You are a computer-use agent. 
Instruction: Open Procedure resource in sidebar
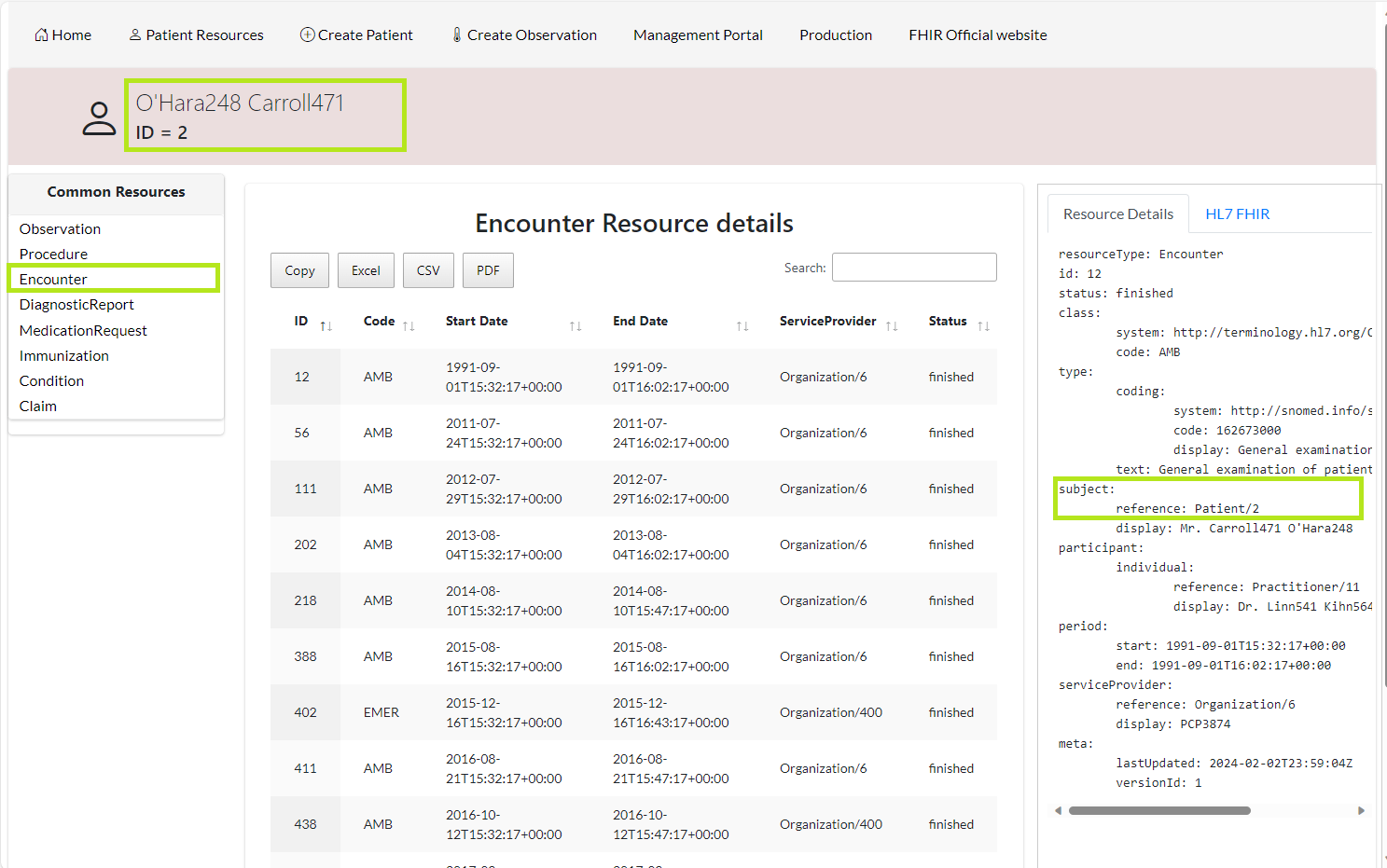[53, 254]
